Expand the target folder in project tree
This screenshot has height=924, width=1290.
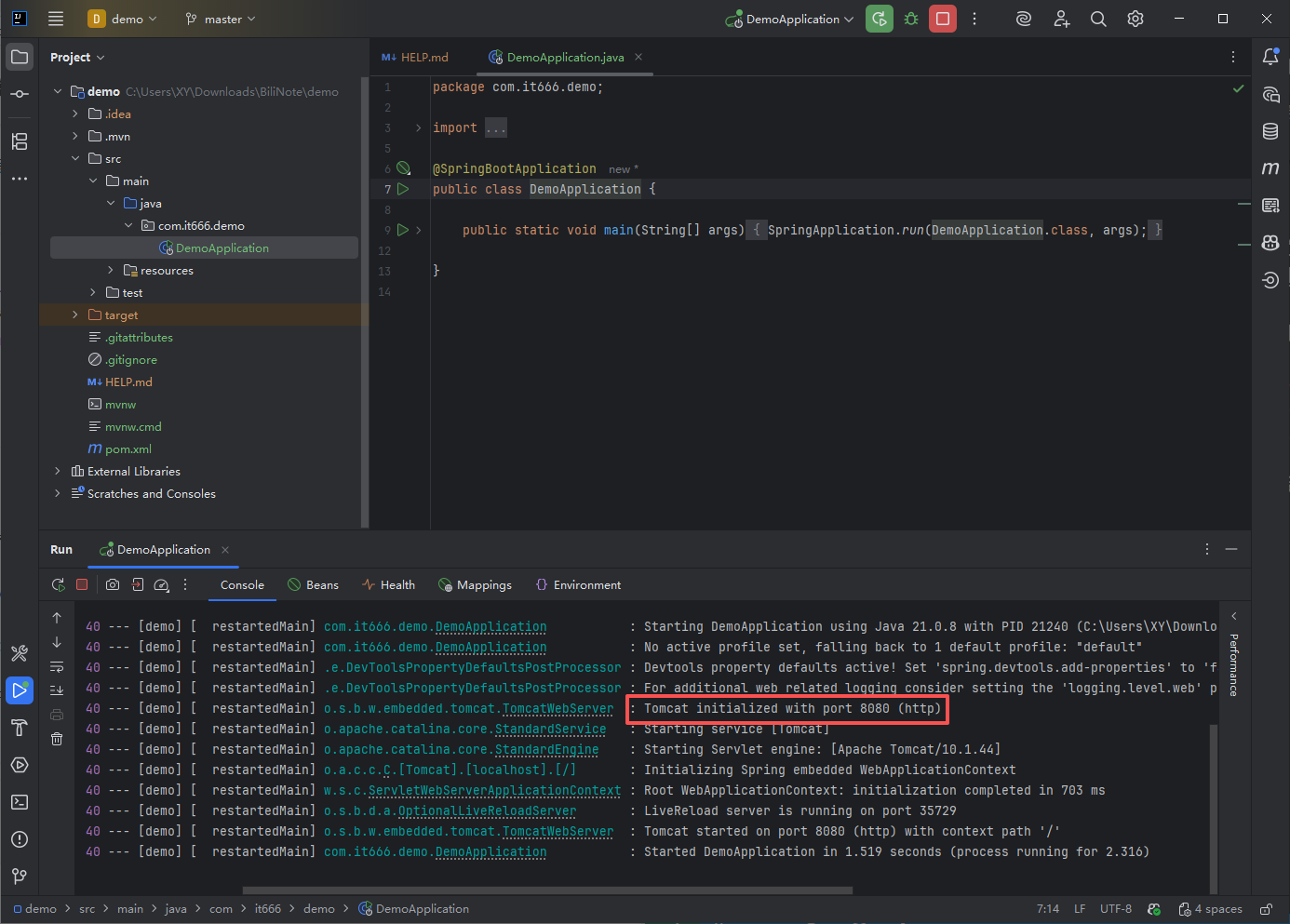75,315
